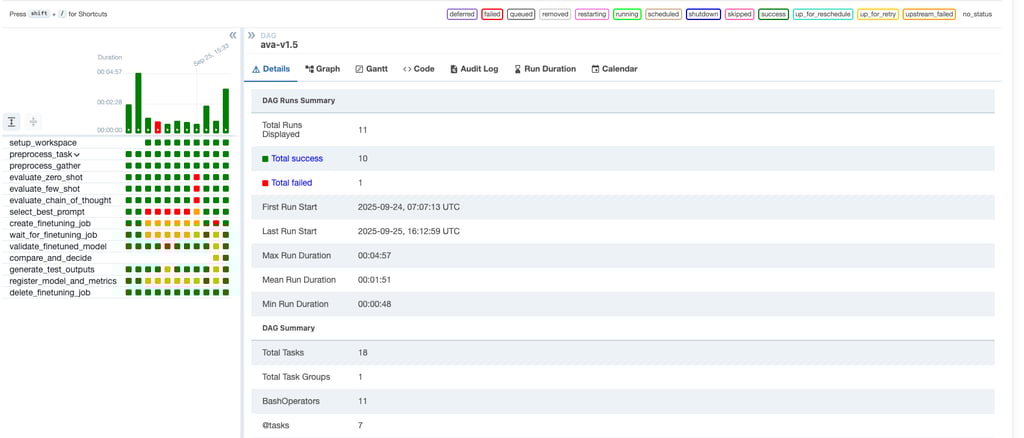This screenshot has height=438, width=1024.
Task: Open the Audit Log tab
Action: click(x=474, y=69)
